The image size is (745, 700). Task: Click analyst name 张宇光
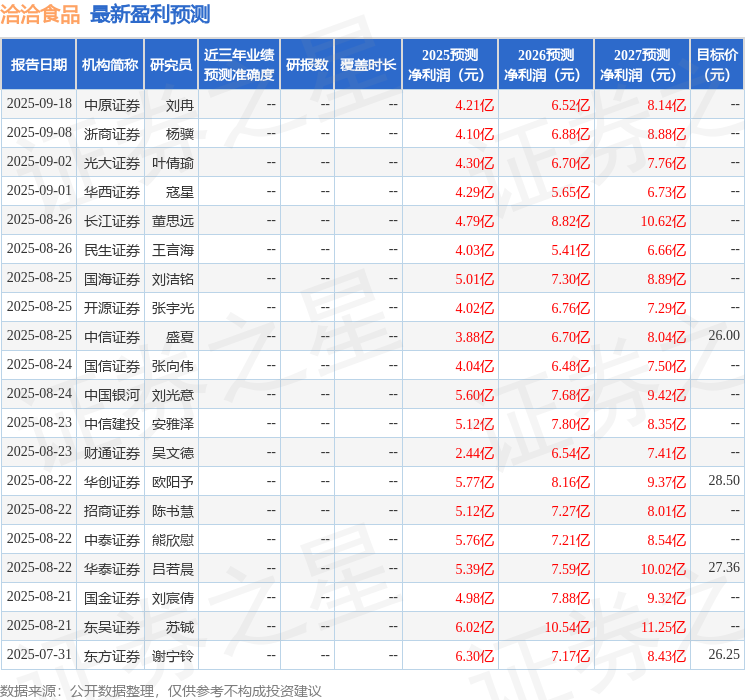173,308
